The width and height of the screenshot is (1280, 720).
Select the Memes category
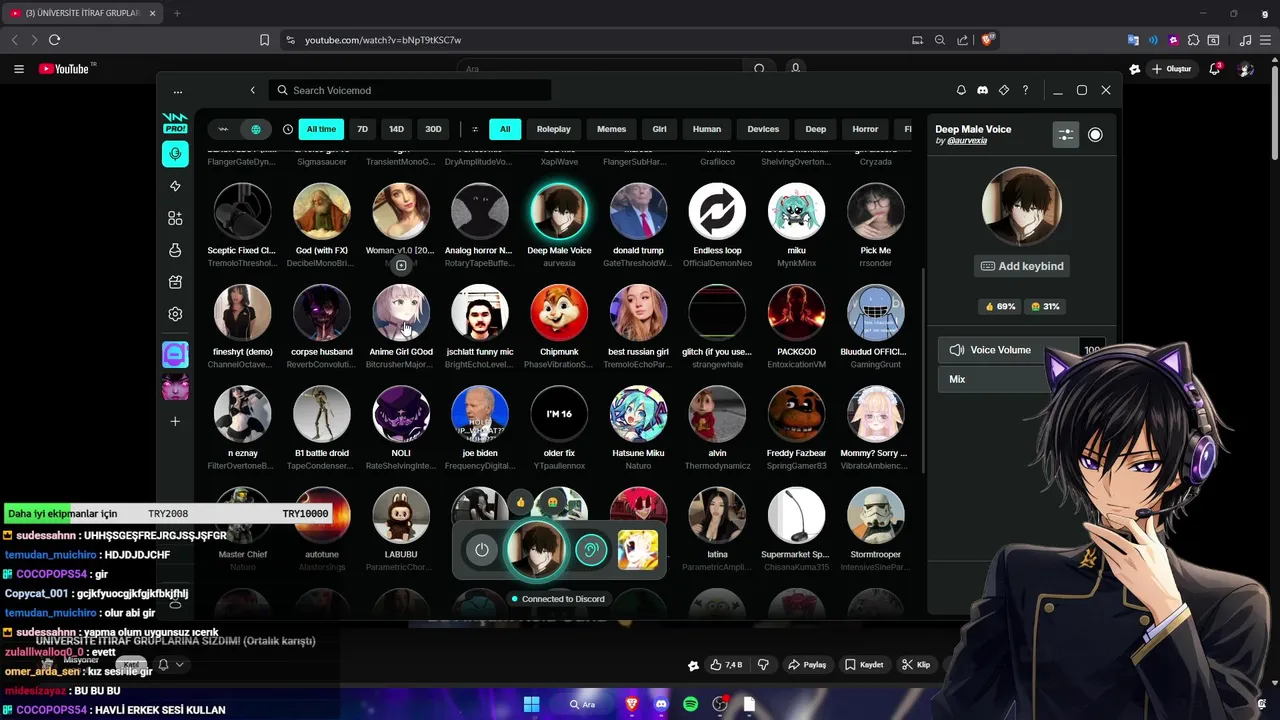click(x=611, y=129)
